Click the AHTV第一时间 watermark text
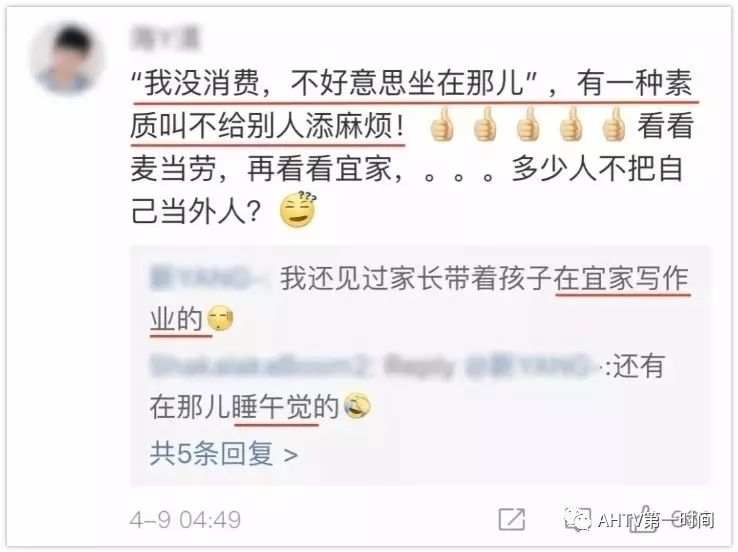Image resolution: width=738 pixels, height=552 pixels. [x=656, y=520]
